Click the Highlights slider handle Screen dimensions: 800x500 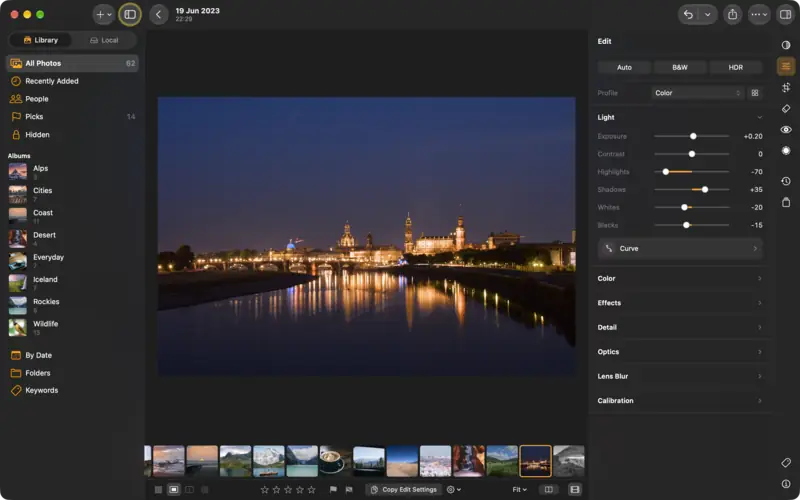click(x=665, y=172)
